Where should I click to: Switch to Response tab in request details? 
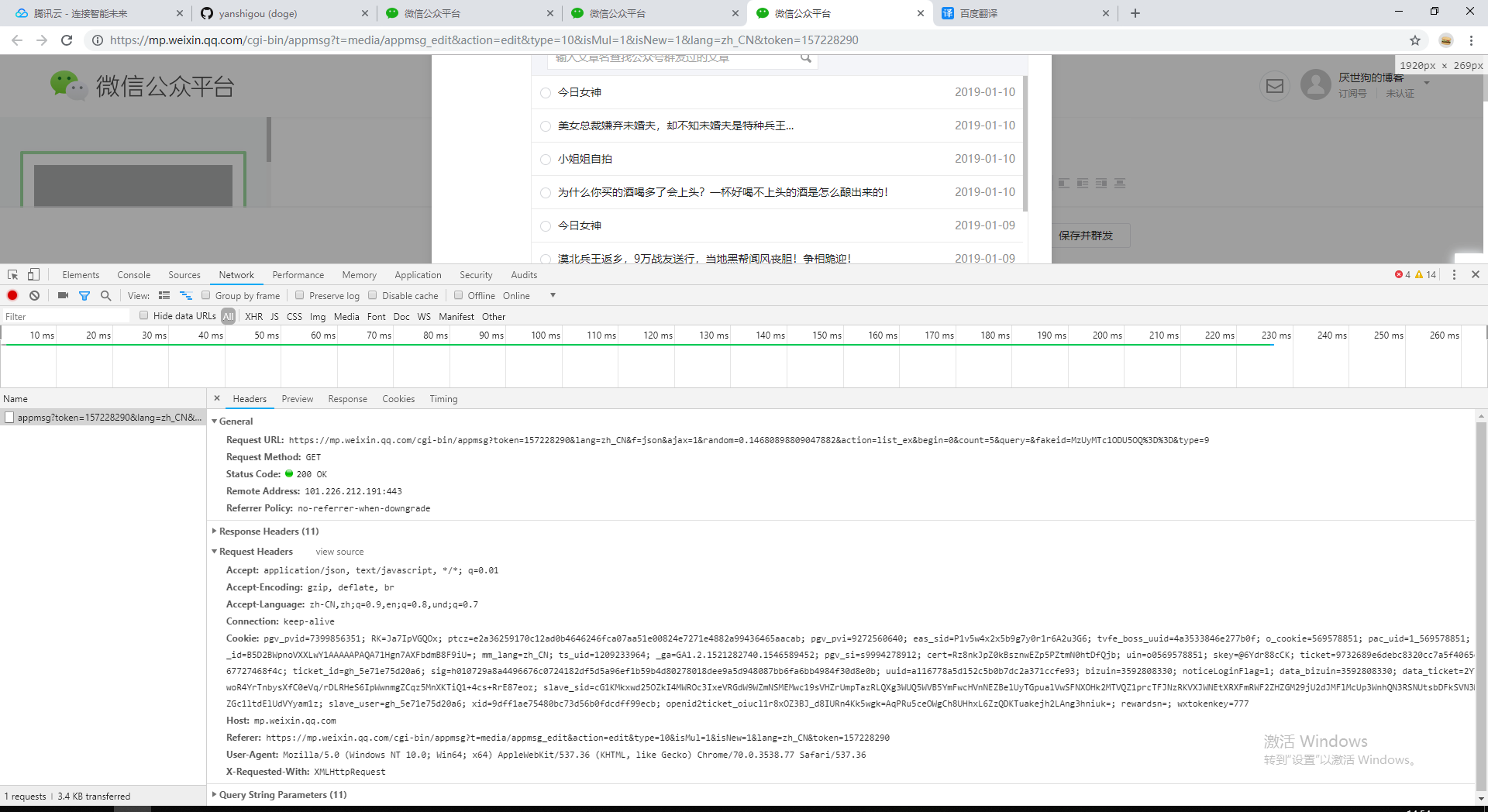coord(347,399)
